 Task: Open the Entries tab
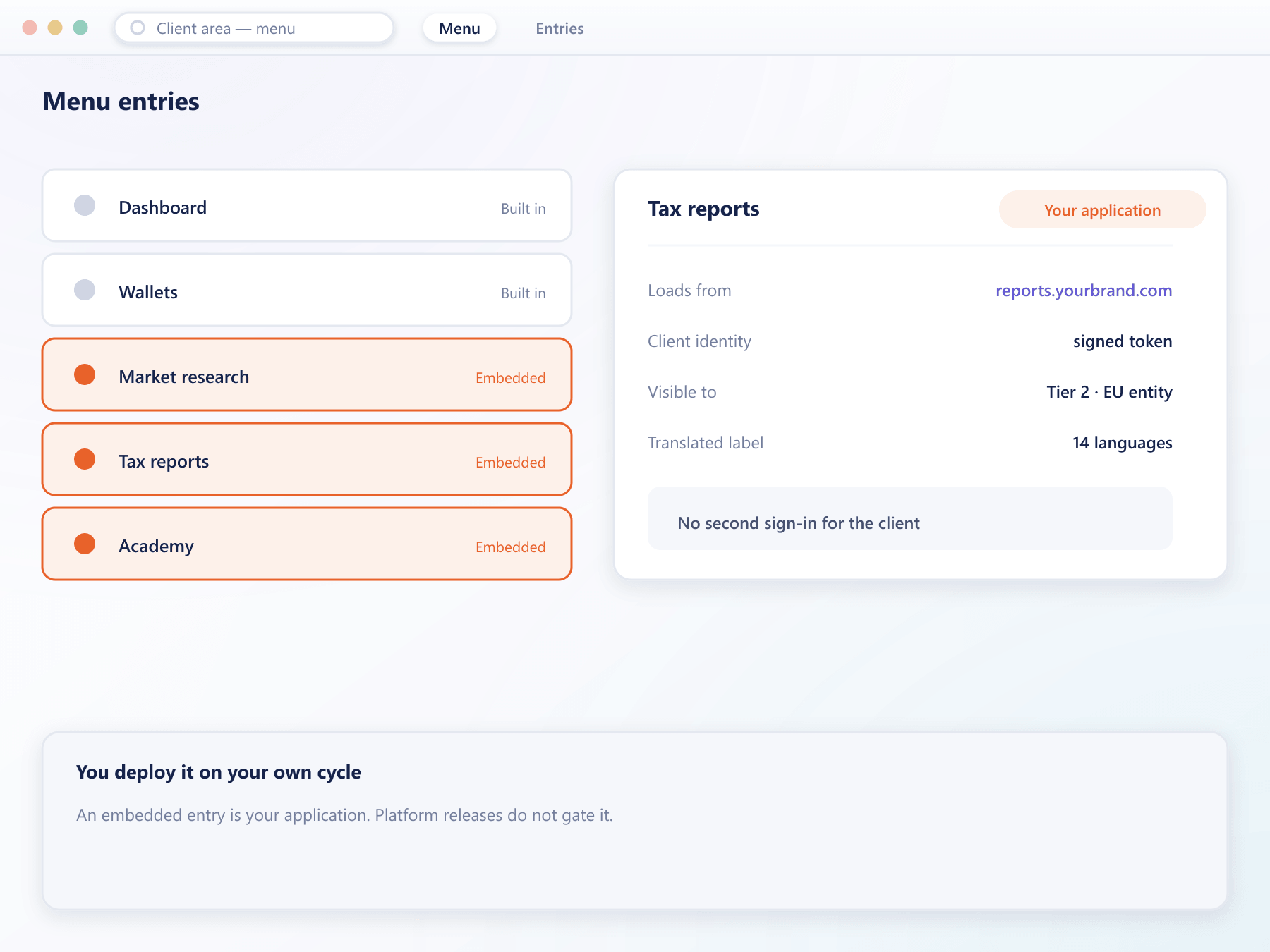click(560, 28)
